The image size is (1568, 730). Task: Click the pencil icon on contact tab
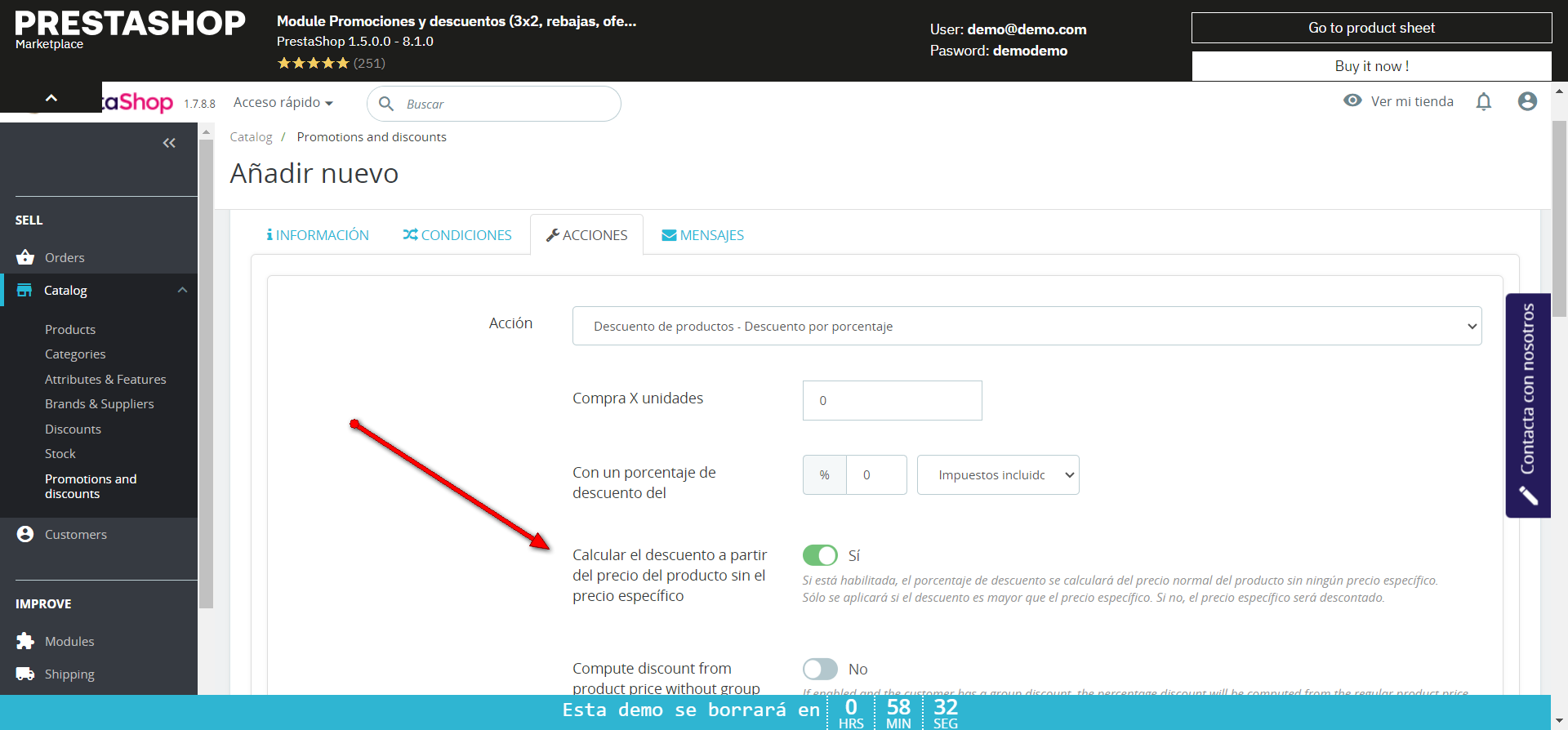click(1528, 495)
